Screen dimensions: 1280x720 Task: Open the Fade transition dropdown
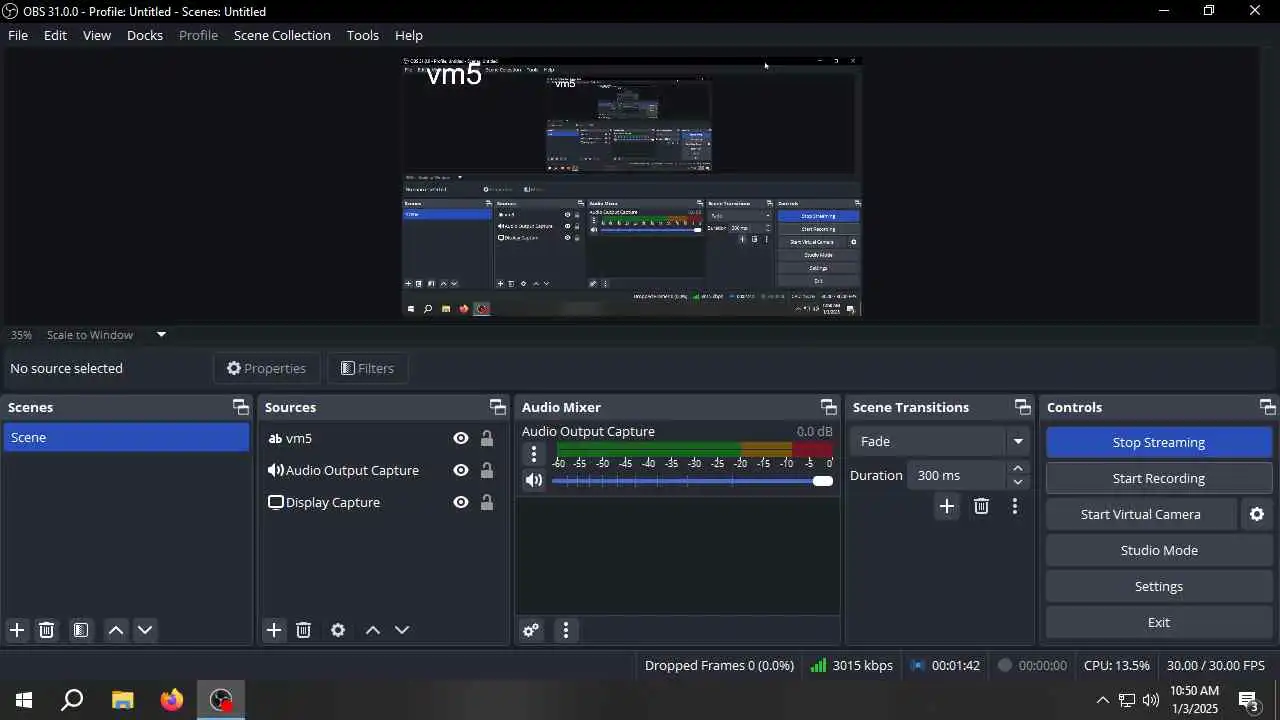point(939,441)
